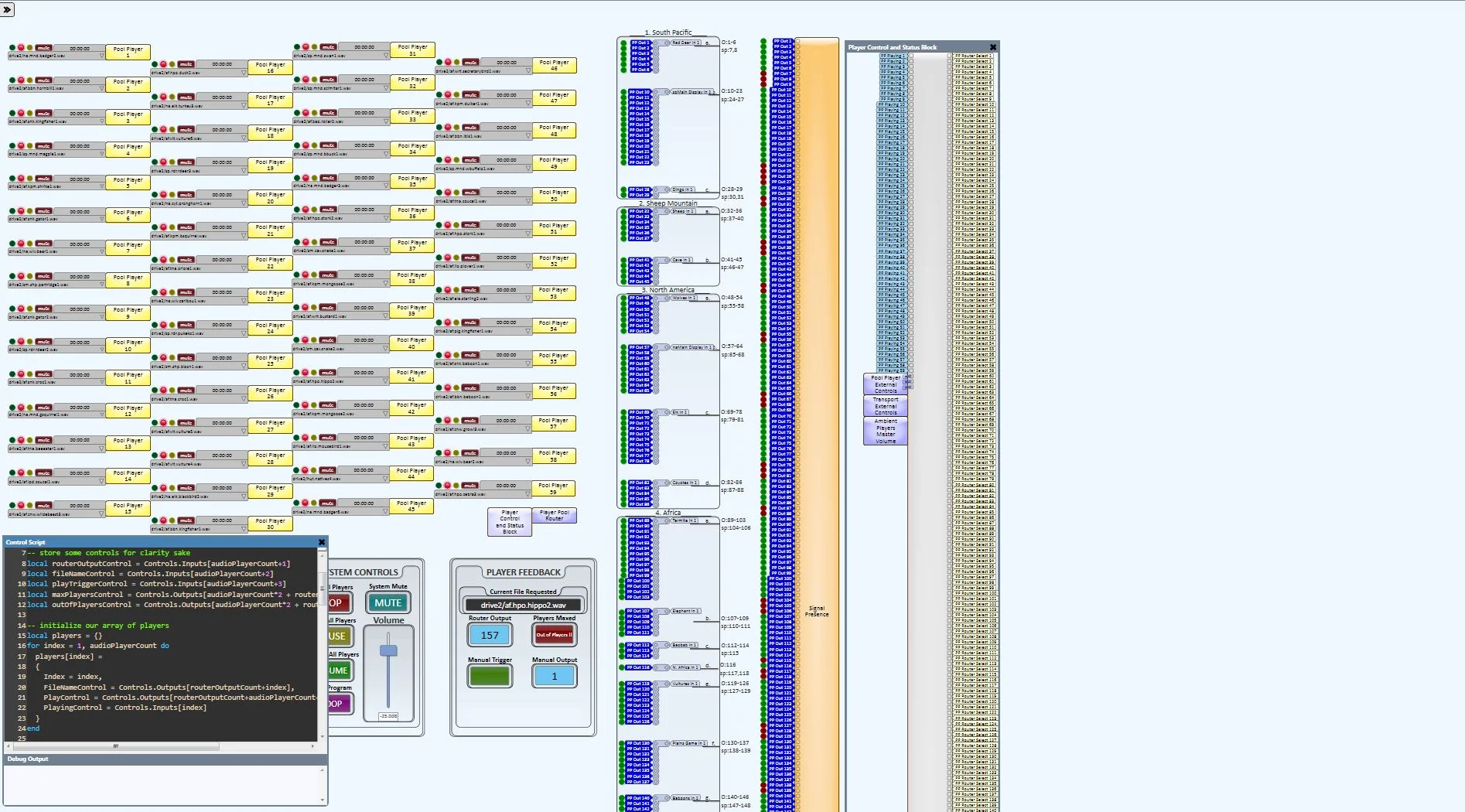Toggle mute on Pool Player 55
1465x812 pixels.
coord(470,356)
